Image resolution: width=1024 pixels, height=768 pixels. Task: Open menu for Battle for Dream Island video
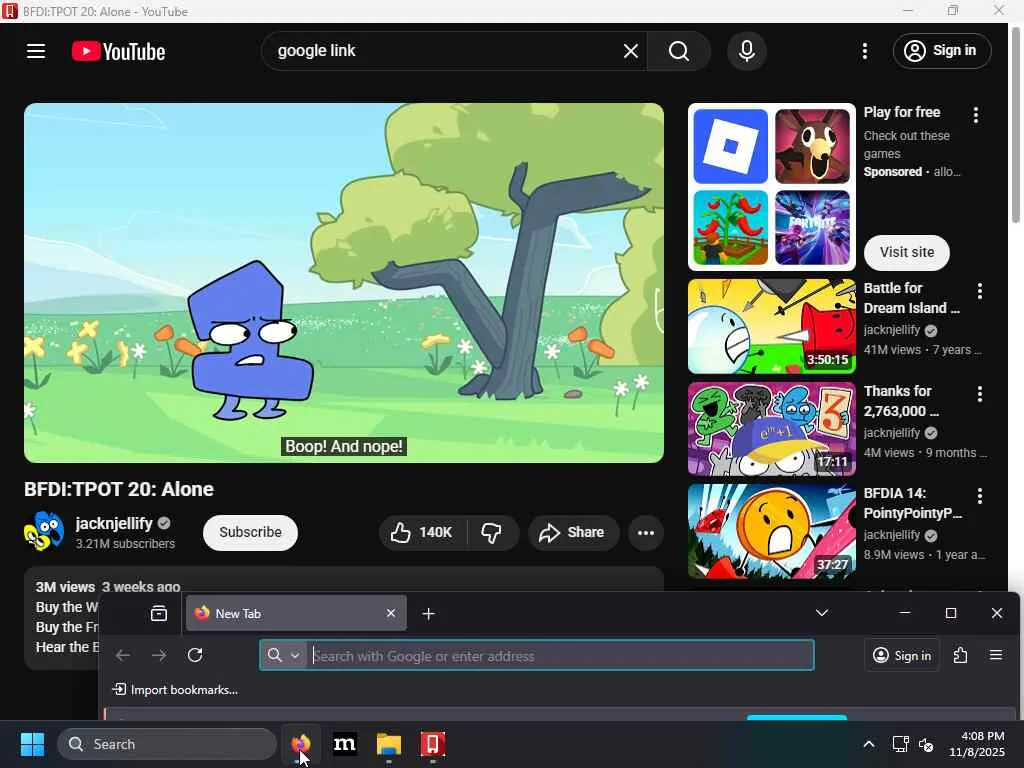pos(979,291)
